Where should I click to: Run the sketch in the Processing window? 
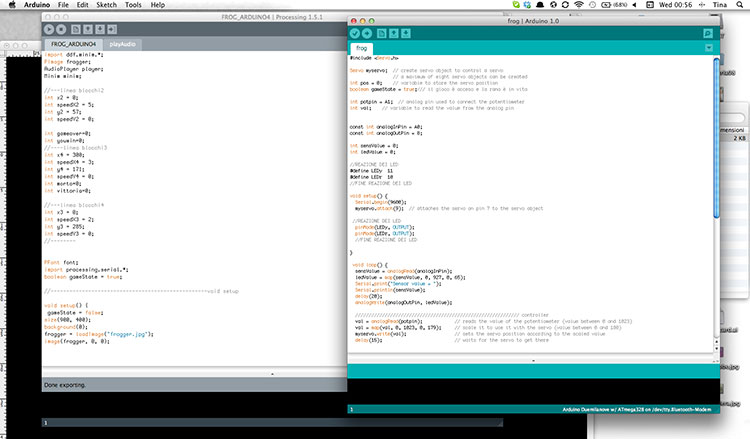49,29
